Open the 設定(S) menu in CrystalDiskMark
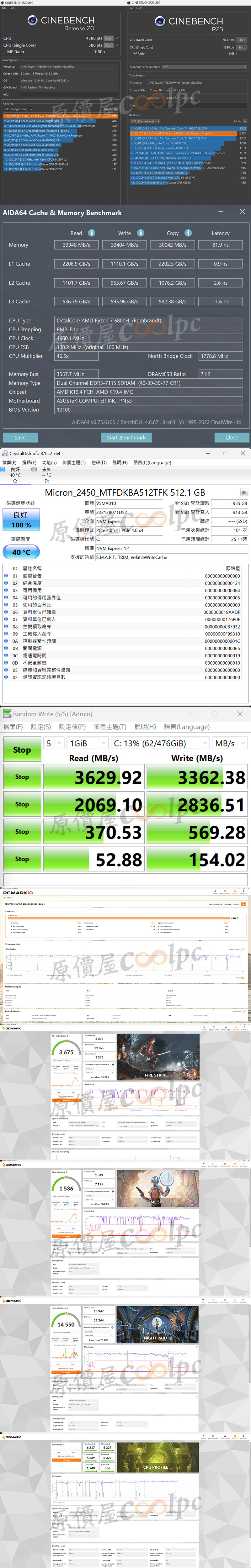Screen dimensions: 251x1568 (41, 726)
